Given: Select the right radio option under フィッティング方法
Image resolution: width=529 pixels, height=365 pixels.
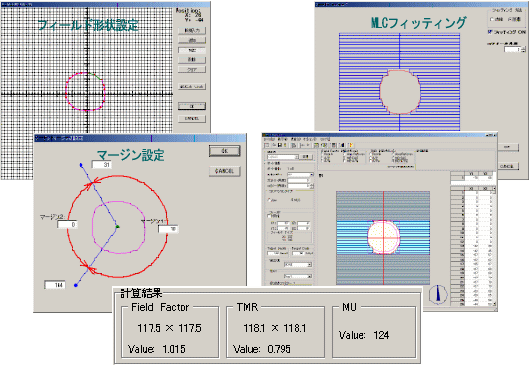Looking at the screenshot, I should (509, 20).
